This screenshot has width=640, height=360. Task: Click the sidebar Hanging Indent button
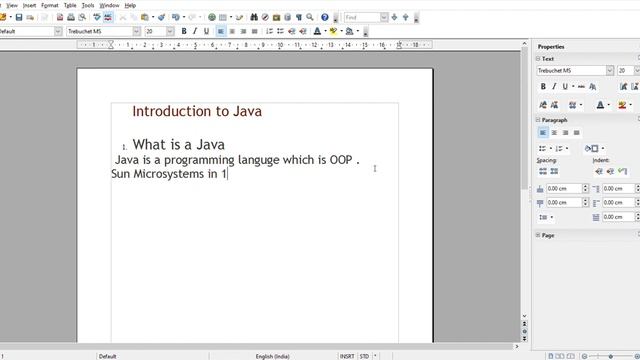point(622,171)
